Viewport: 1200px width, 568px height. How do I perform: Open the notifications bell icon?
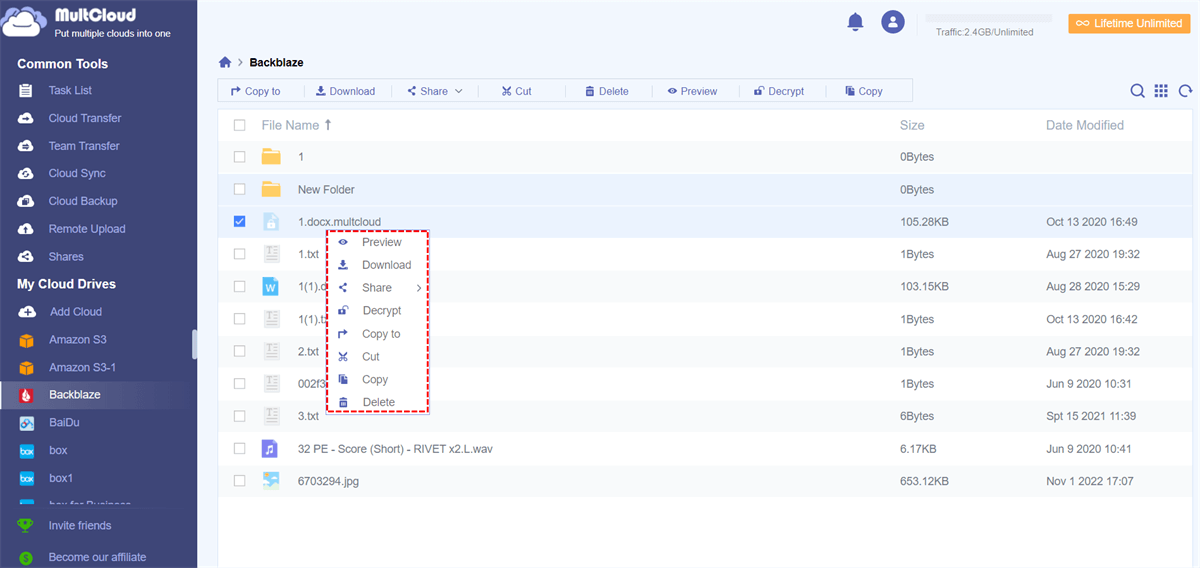click(x=855, y=22)
